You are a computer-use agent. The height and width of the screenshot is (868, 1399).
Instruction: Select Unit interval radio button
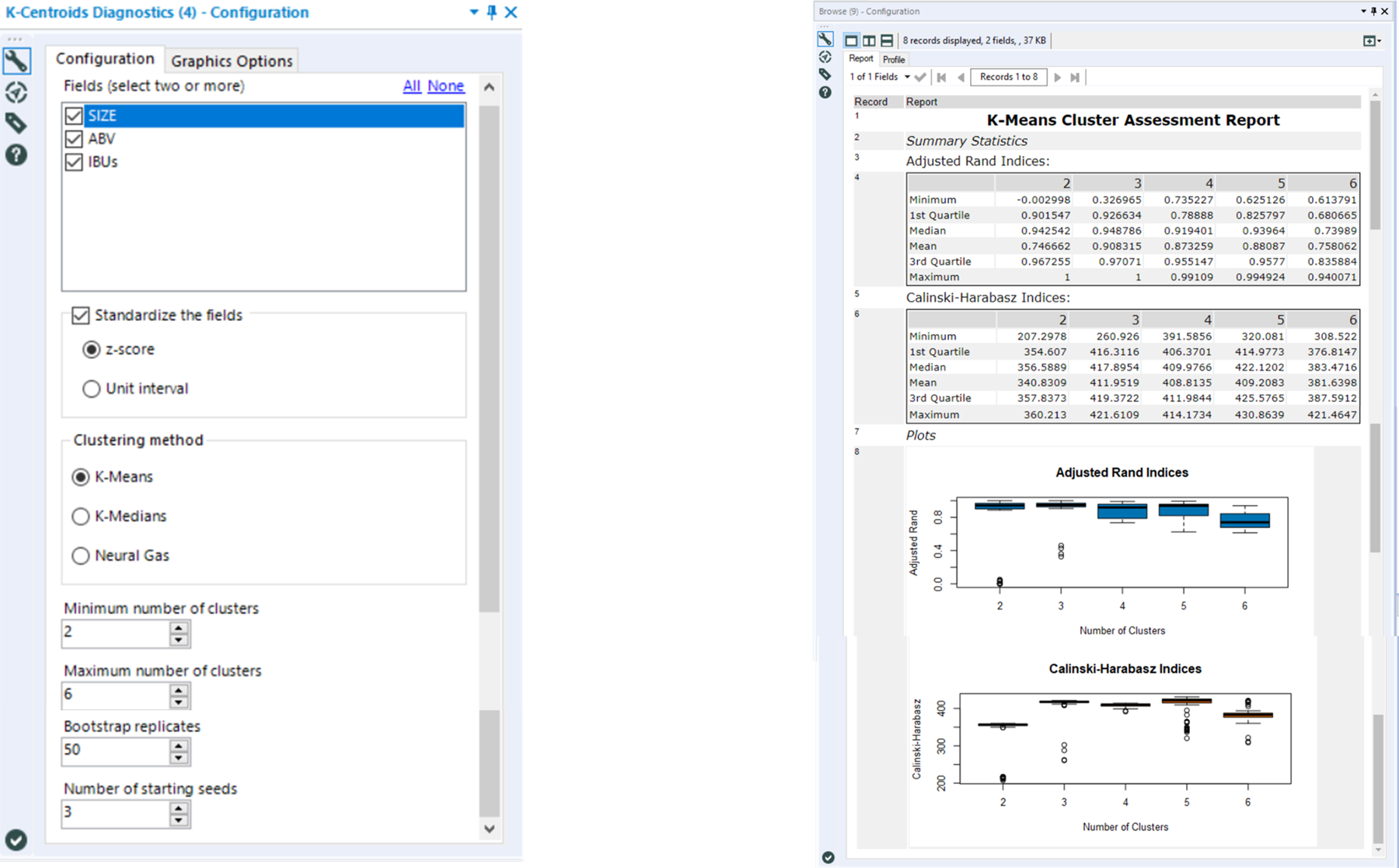91,389
